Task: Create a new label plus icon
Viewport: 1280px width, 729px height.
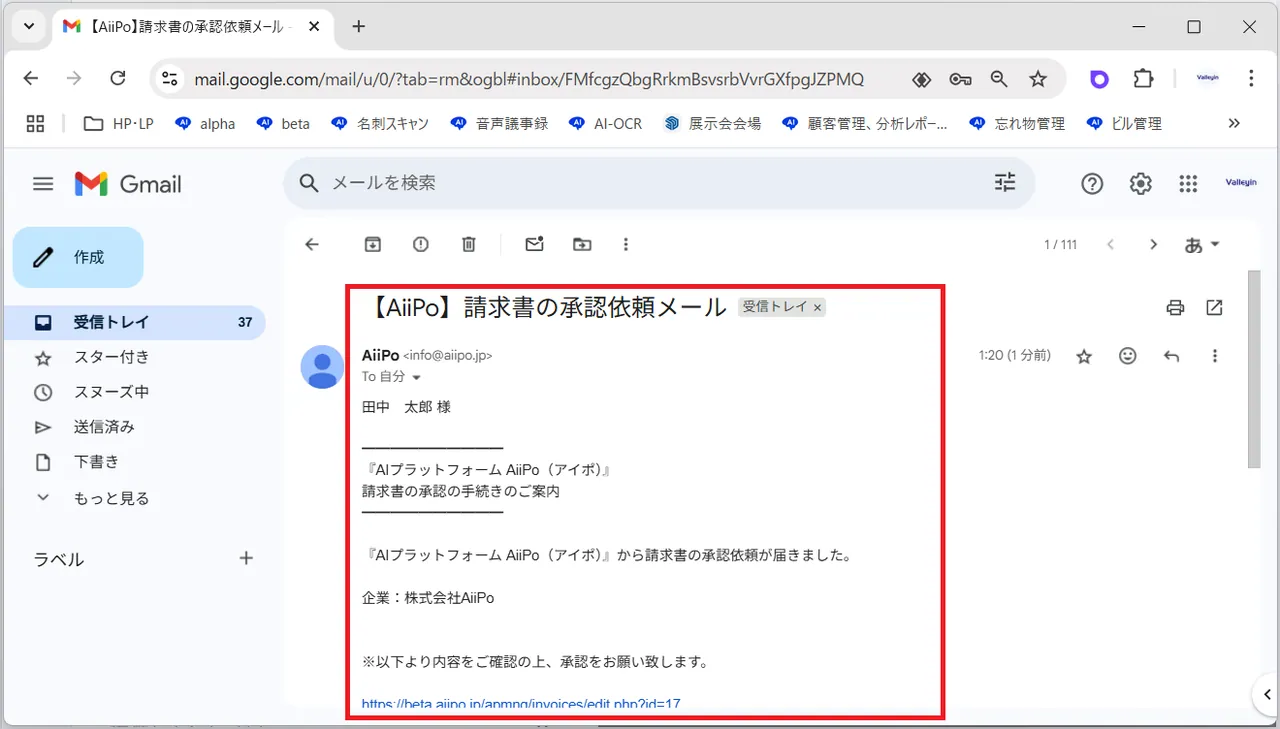Action: pyautogui.click(x=246, y=558)
